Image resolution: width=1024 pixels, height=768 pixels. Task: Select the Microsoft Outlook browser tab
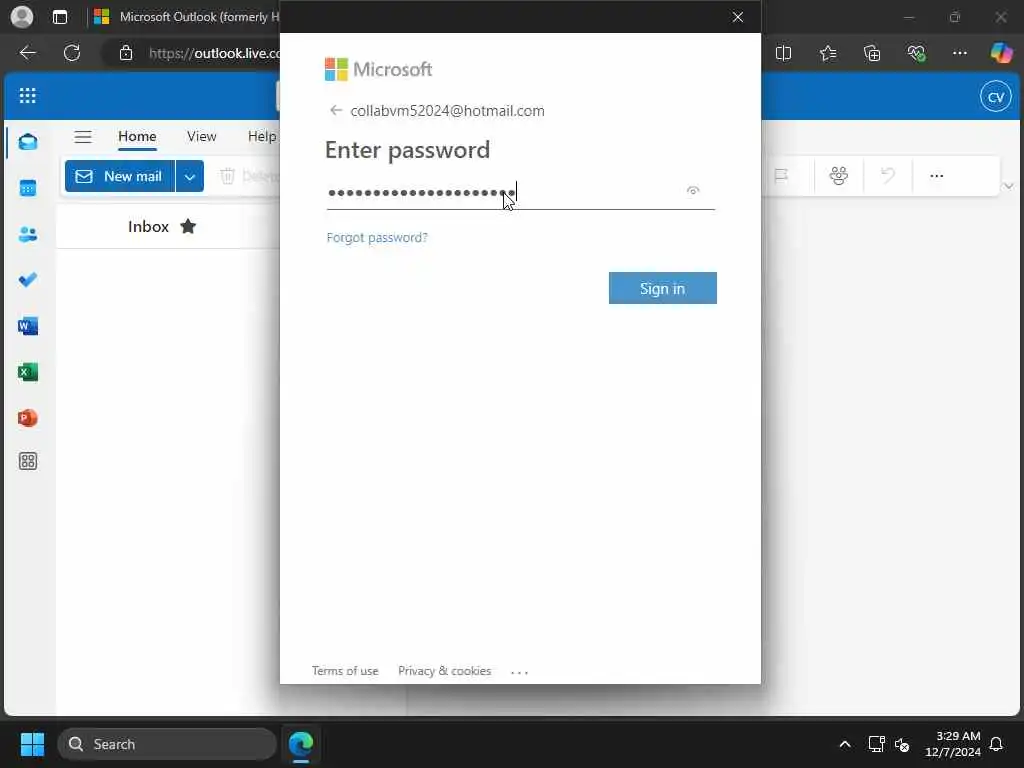tap(185, 17)
